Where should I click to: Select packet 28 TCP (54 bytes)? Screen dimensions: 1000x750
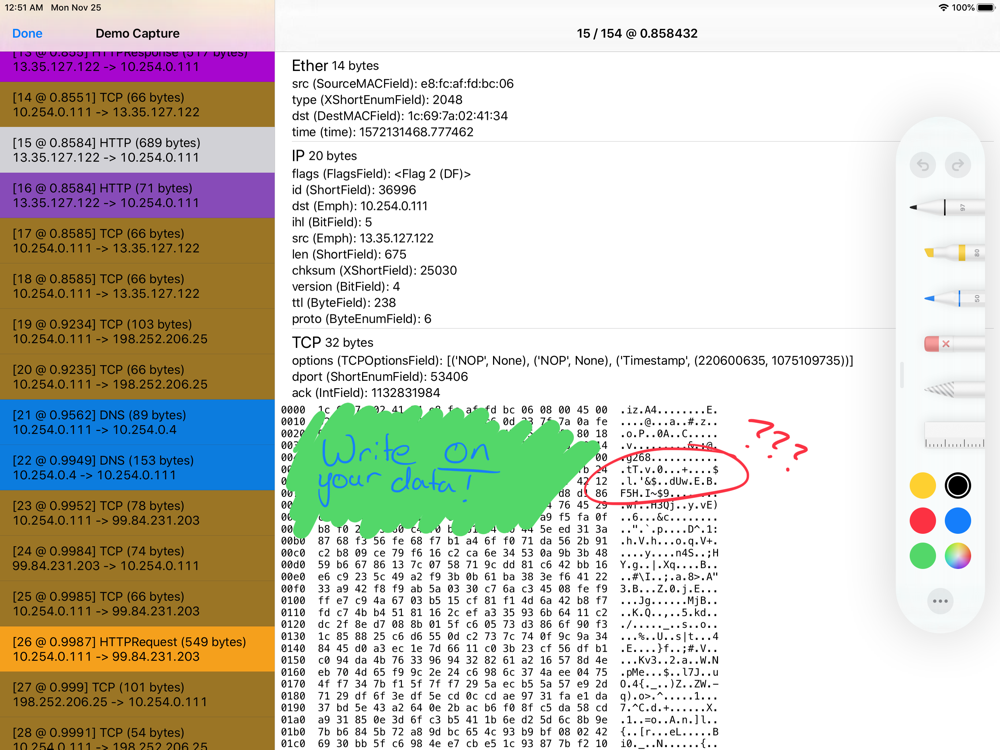137,734
